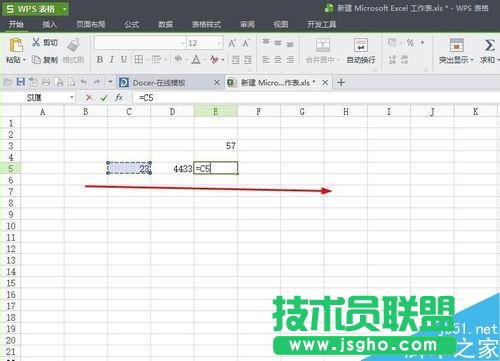The image size is (500, 361).
Task: Click the percent style icon
Action: (x=410, y=43)
